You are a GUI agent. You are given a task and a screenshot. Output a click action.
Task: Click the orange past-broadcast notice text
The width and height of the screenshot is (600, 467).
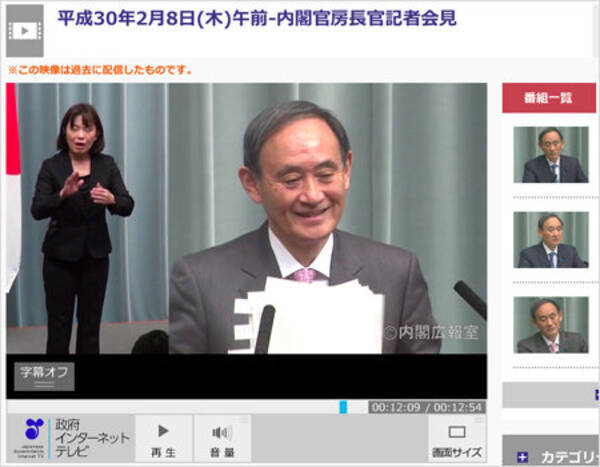(99, 70)
